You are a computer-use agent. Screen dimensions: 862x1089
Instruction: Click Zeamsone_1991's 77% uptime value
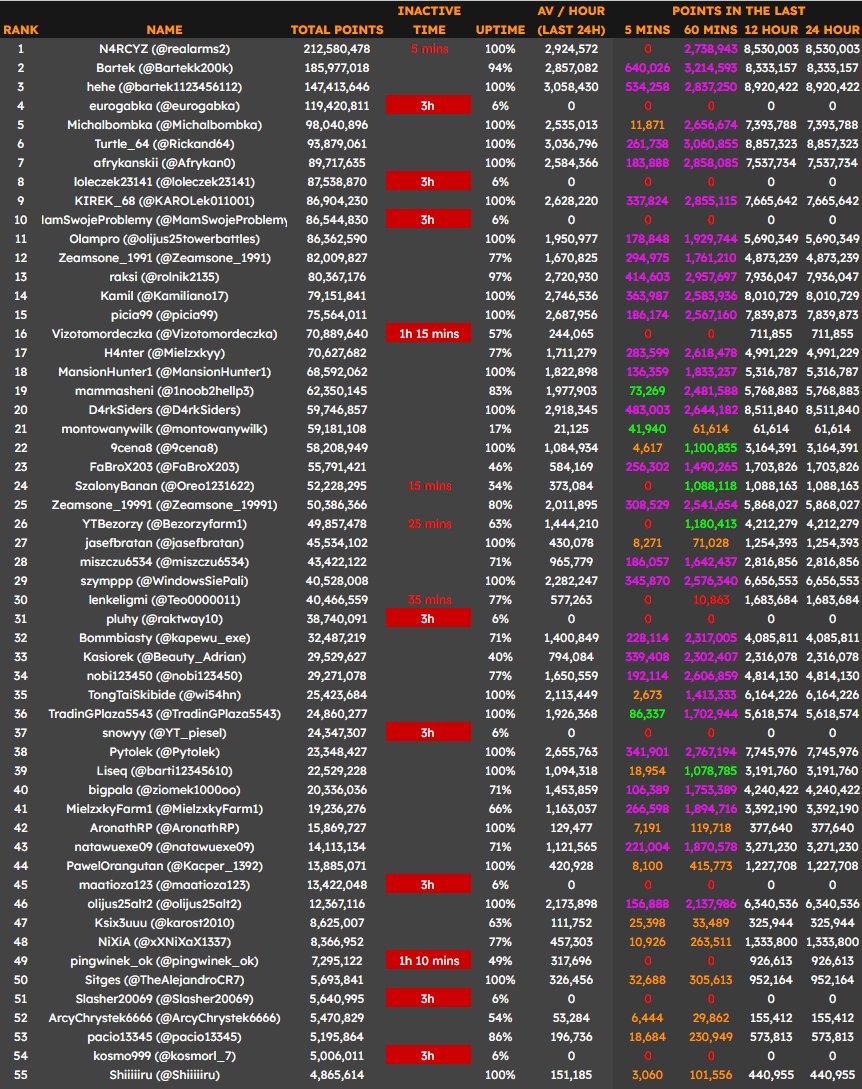click(x=500, y=258)
